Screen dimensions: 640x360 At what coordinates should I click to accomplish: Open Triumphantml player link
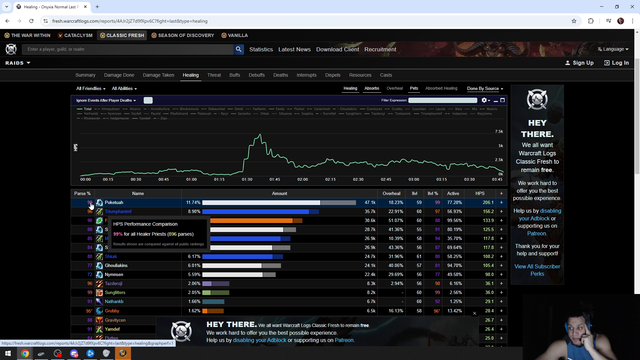pos(118,211)
